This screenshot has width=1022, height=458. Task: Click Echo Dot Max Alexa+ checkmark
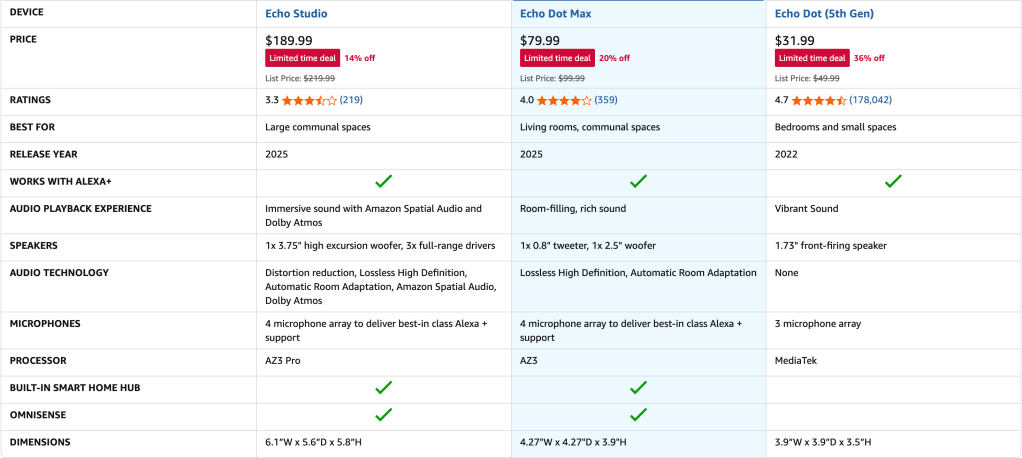click(638, 182)
